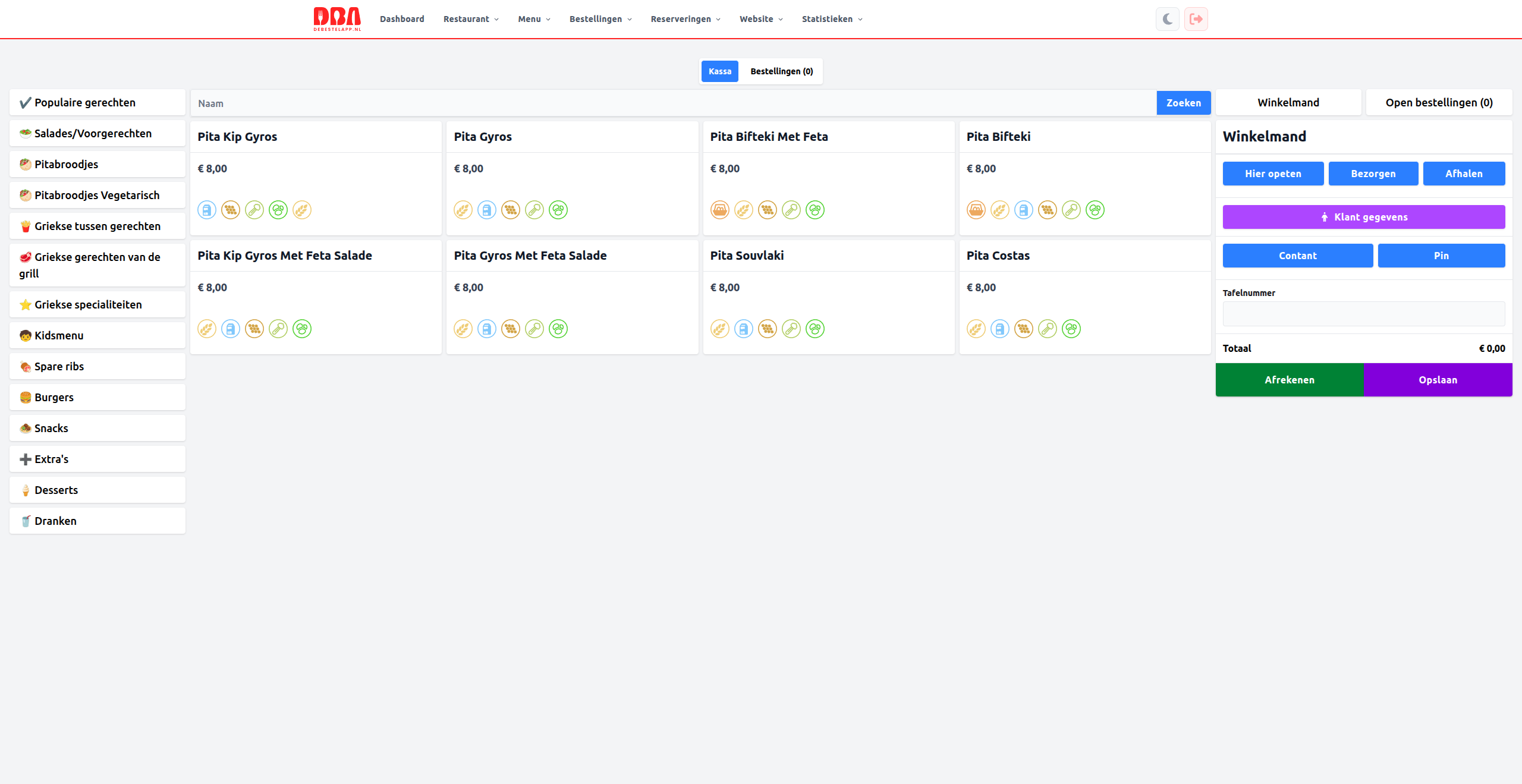Select the Snacks category
Screen dimensions: 1522x784
[98, 429]
